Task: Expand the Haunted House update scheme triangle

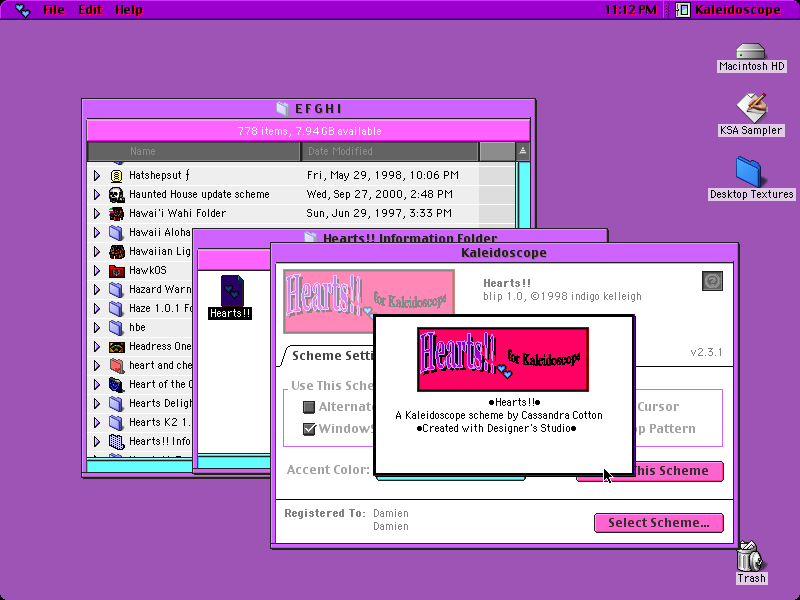Action: 97,194
